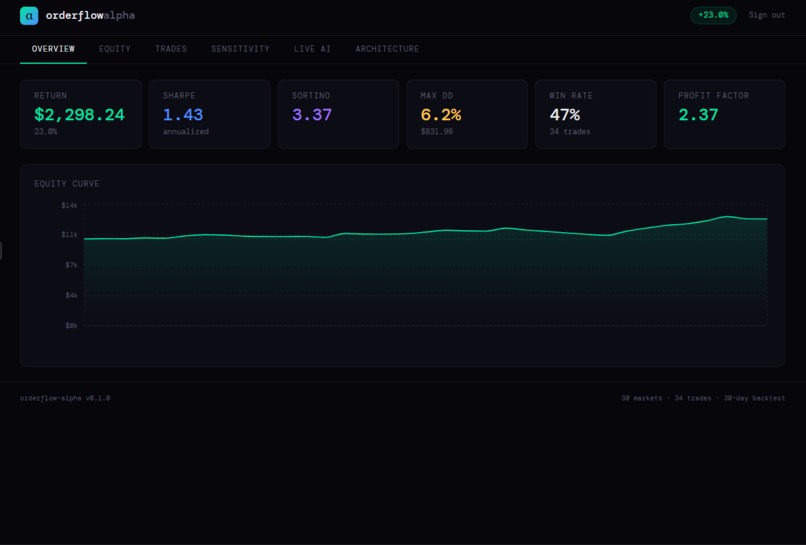
Task: Select the Overview tab
Action: (x=53, y=49)
